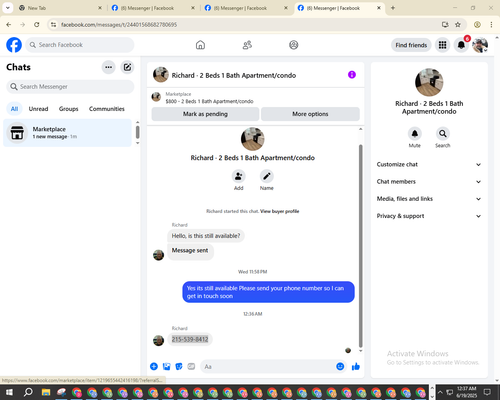
Task: Open the profile circle icon in top navigation
Action: click(x=294, y=45)
